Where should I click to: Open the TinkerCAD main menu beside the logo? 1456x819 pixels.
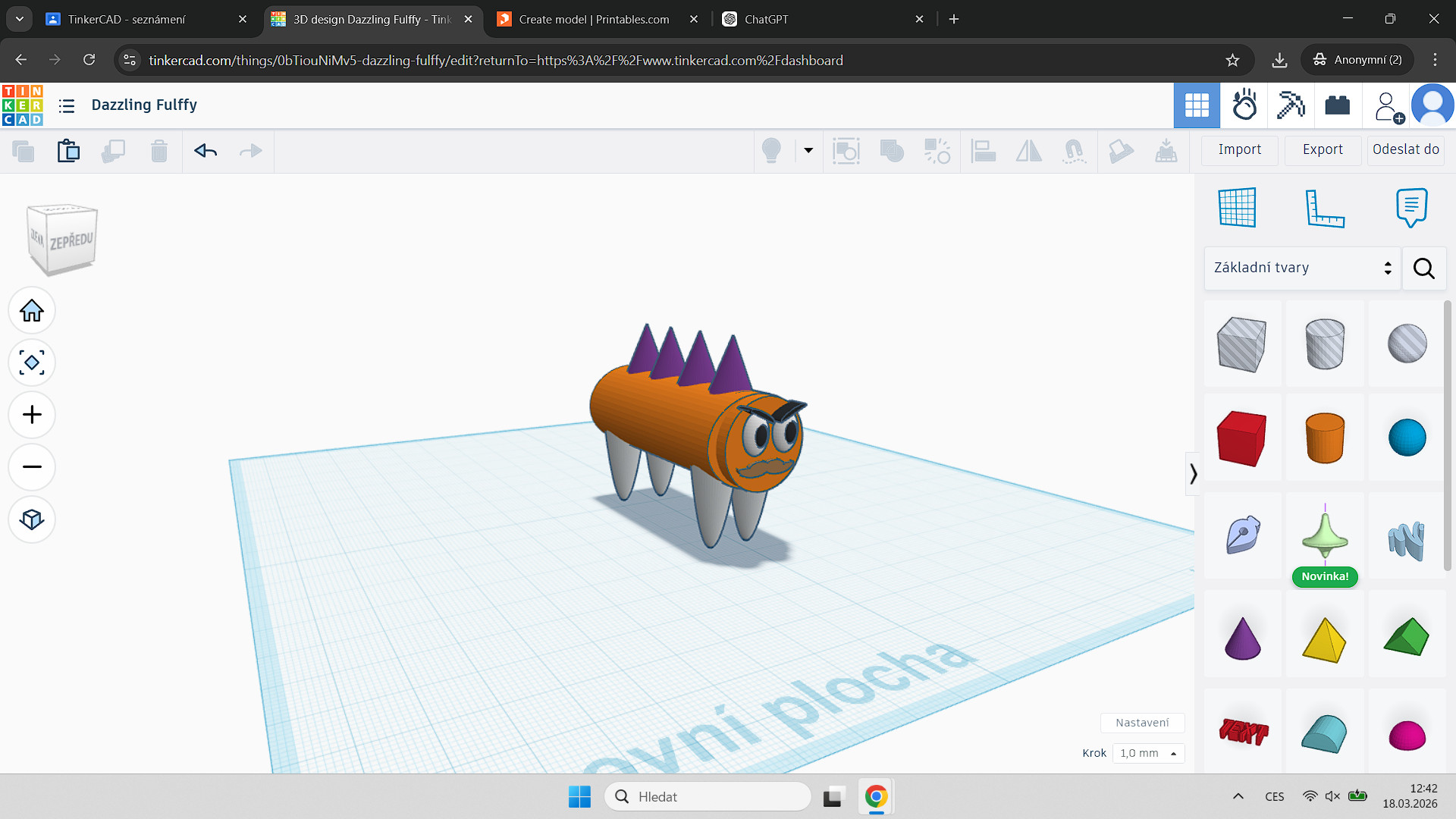(x=67, y=105)
